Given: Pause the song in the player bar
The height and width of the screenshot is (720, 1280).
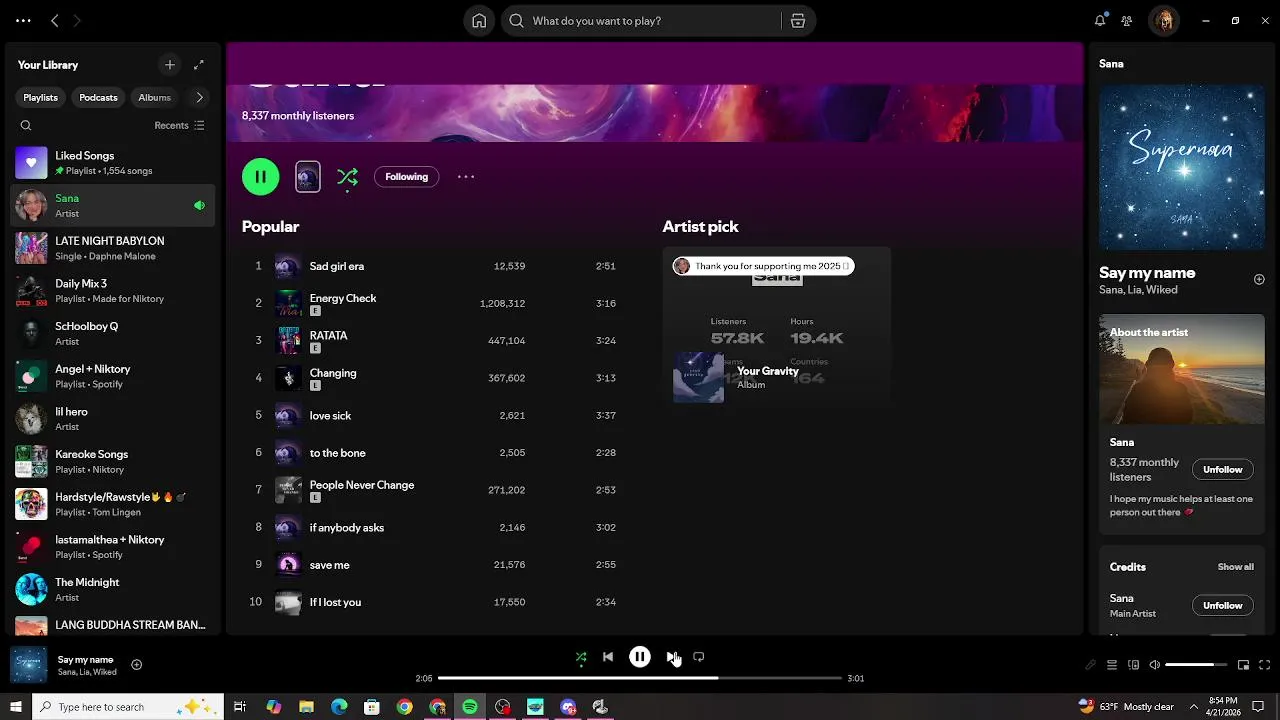Looking at the screenshot, I should [x=640, y=657].
